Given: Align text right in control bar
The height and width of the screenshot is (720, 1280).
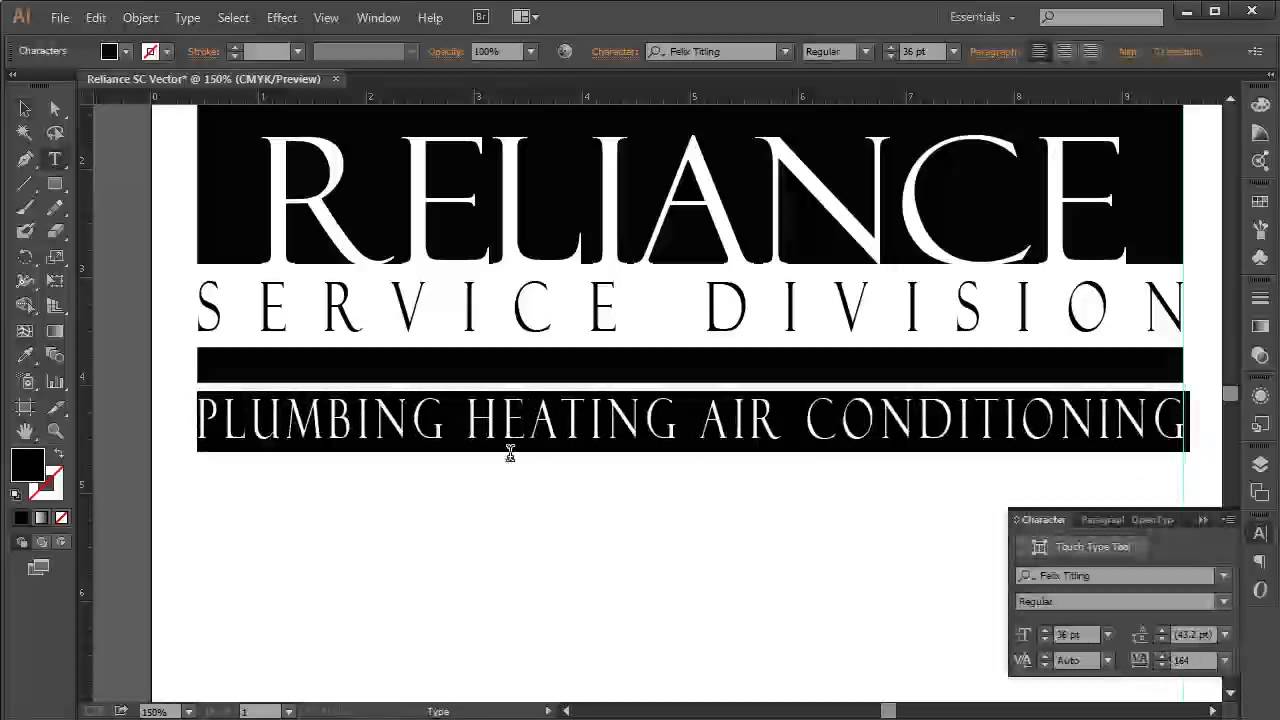Looking at the screenshot, I should (1090, 52).
